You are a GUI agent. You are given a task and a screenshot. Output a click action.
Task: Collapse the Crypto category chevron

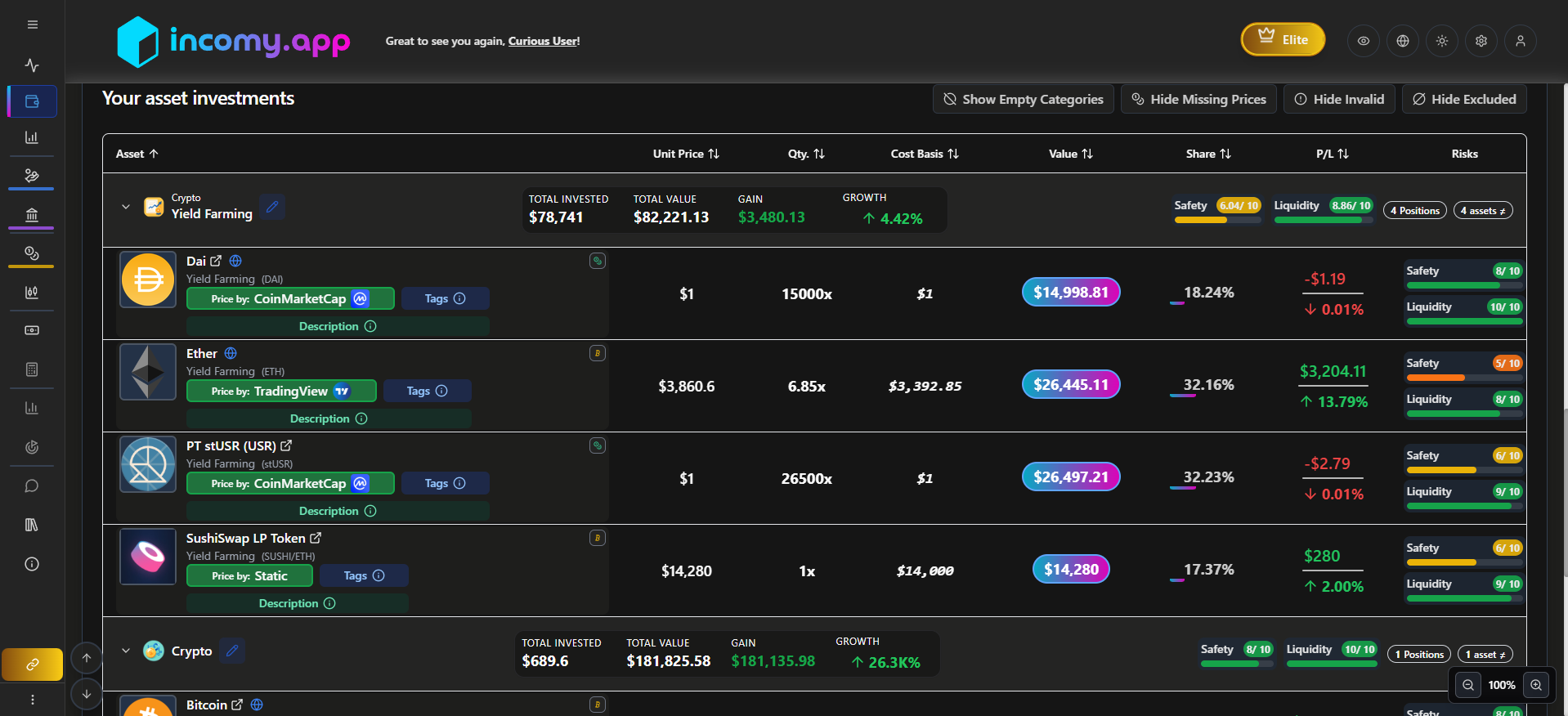[x=126, y=651]
